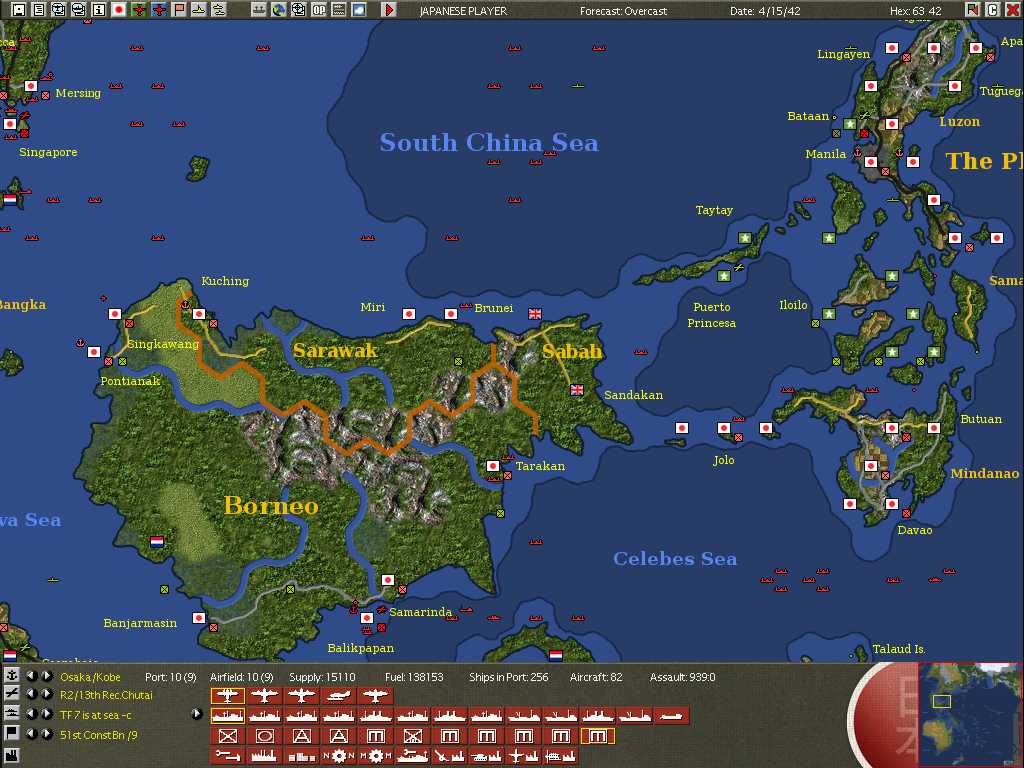
Task: Click the 51st ConstBn /9 unit name
Action: (99, 735)
